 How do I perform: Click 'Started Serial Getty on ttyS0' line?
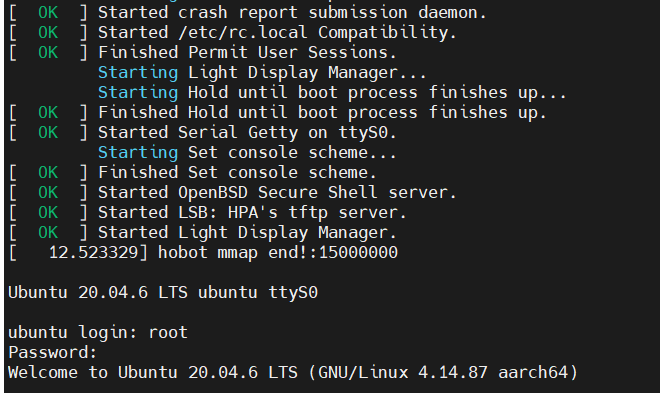[202, 133]
